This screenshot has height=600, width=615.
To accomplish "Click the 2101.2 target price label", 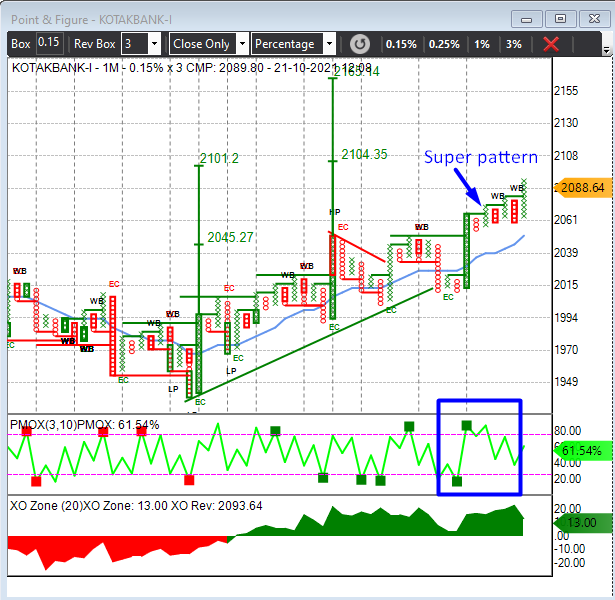I will coord(219,158).
